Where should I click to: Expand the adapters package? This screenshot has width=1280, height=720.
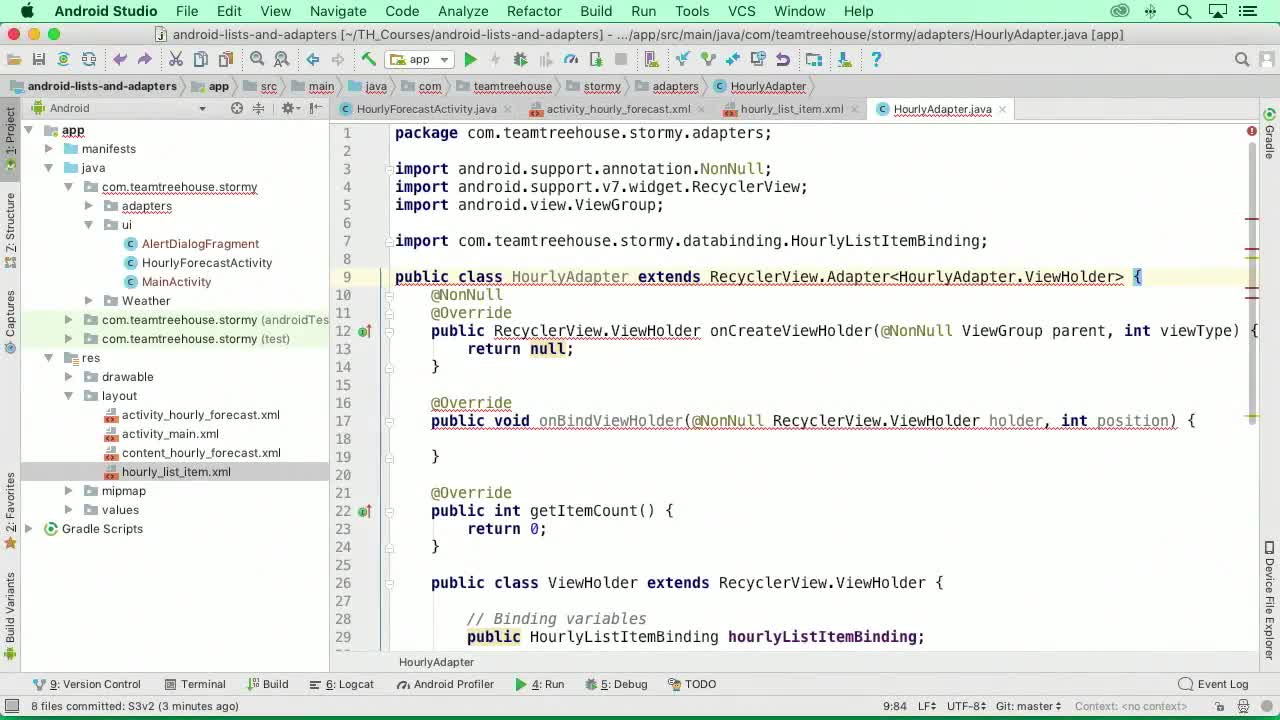tap(88, 206)
